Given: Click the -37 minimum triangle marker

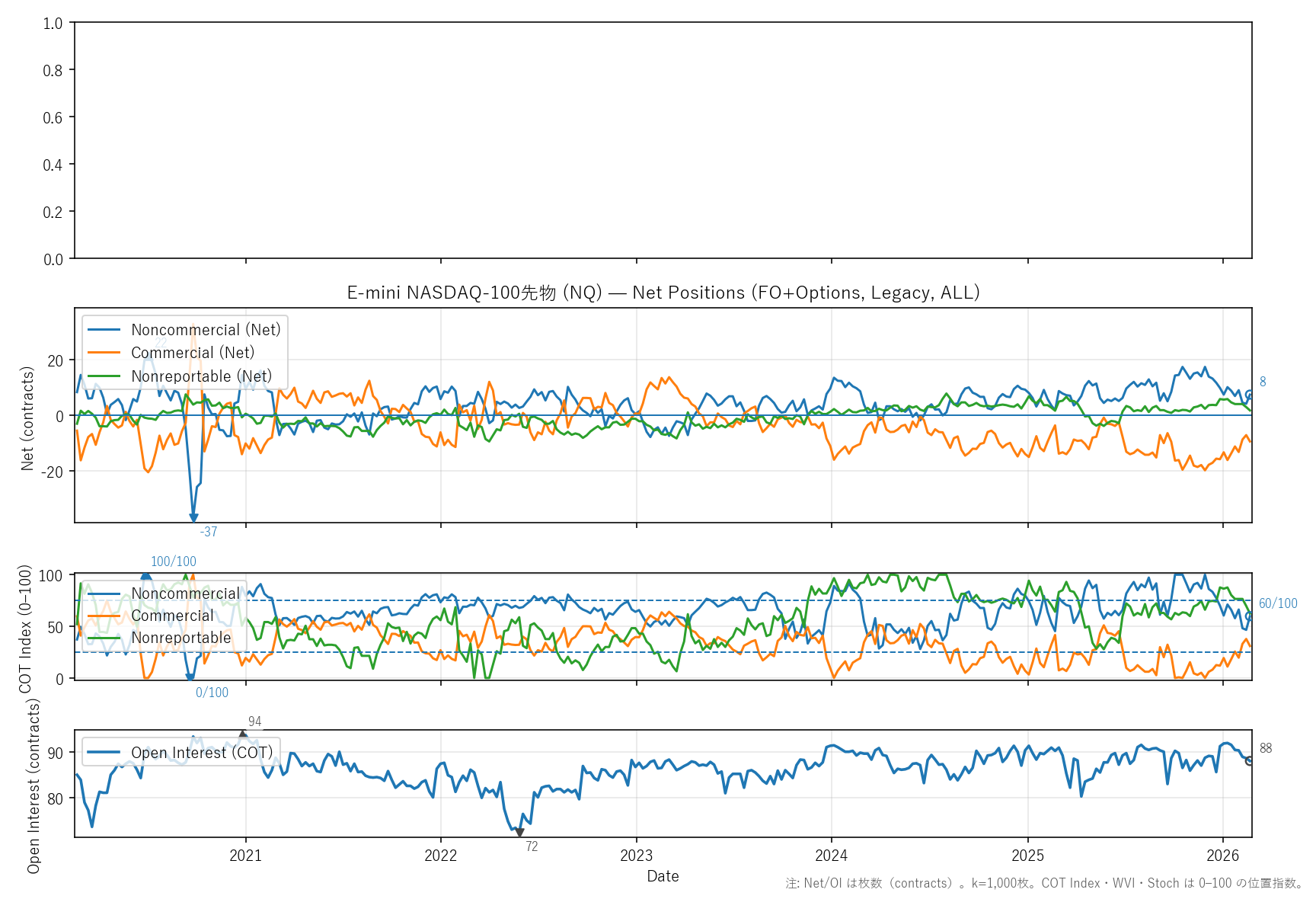Looking at the screenshot, I should click(x=193, y=518).
